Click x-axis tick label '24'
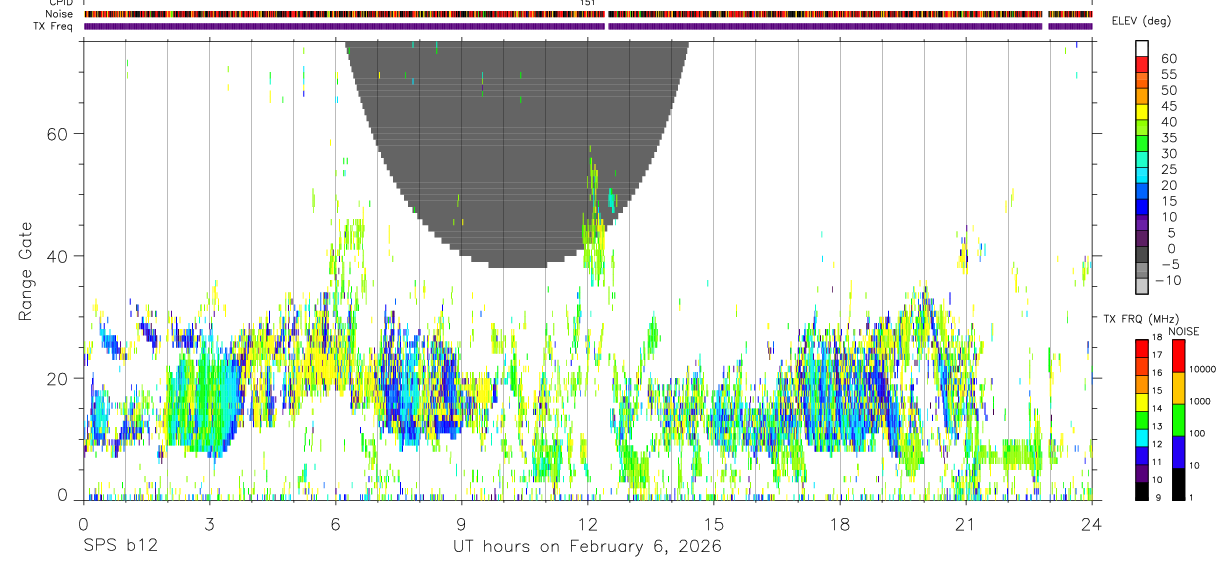Viewport: 1228px width, 567px height. pos(1091,524)
